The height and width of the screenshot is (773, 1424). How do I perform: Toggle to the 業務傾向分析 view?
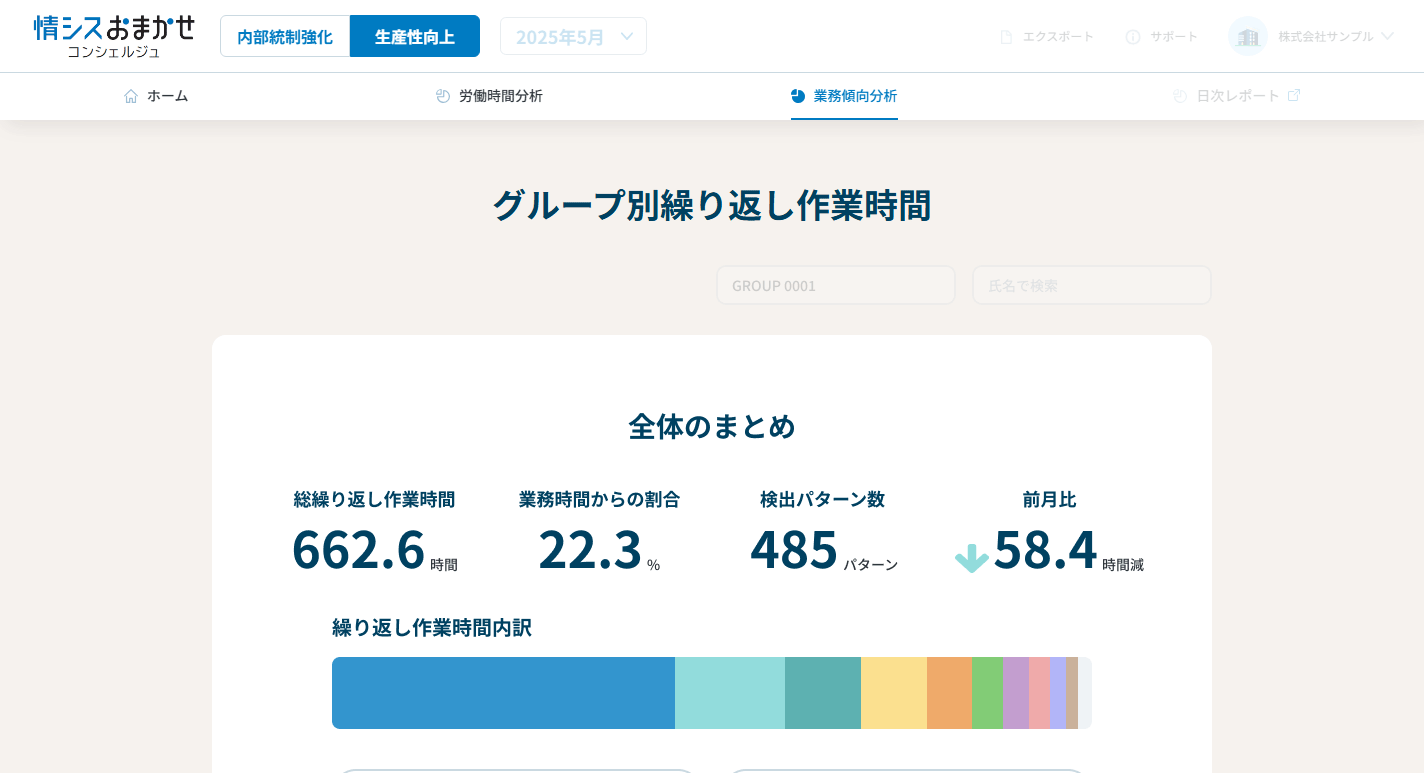coord(844,96)
